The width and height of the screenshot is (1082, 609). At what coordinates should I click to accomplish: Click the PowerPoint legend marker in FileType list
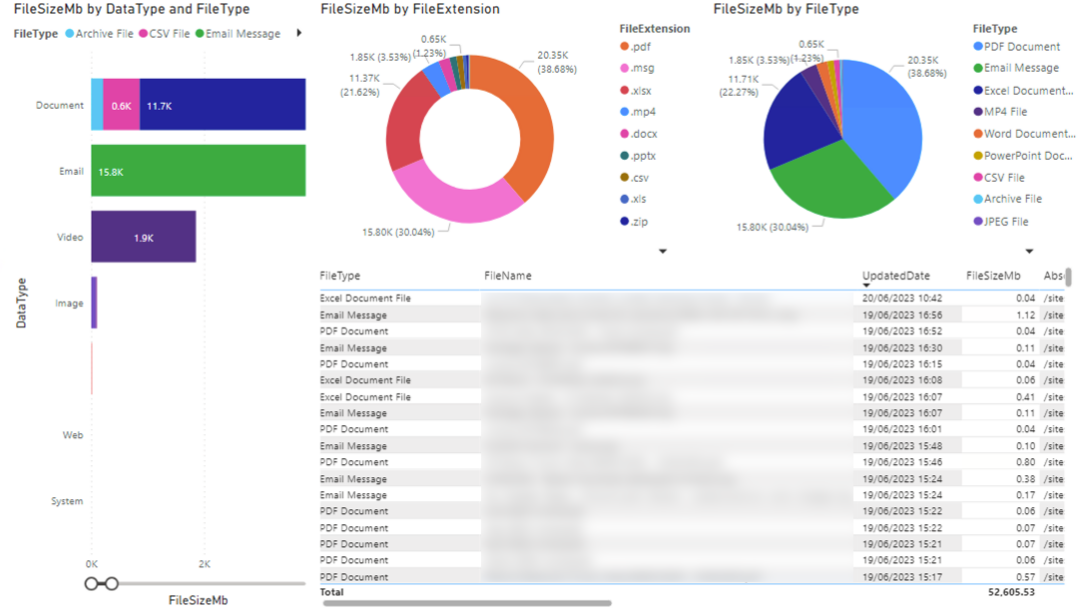978,156
